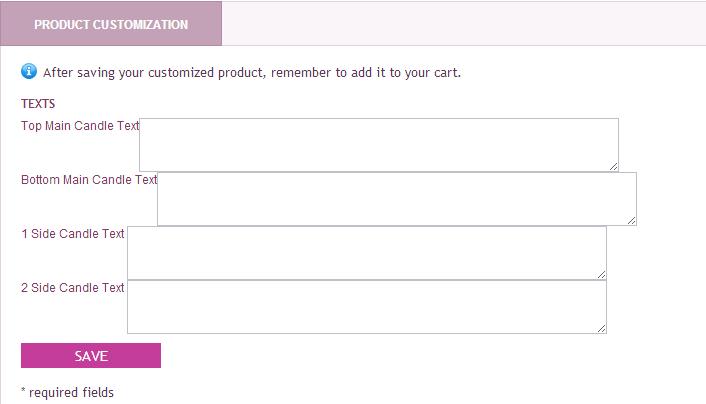Screen dimensions: 706x404
Task: Click the Bottom Main Candle Text label
Action: (x=89, y=180)
